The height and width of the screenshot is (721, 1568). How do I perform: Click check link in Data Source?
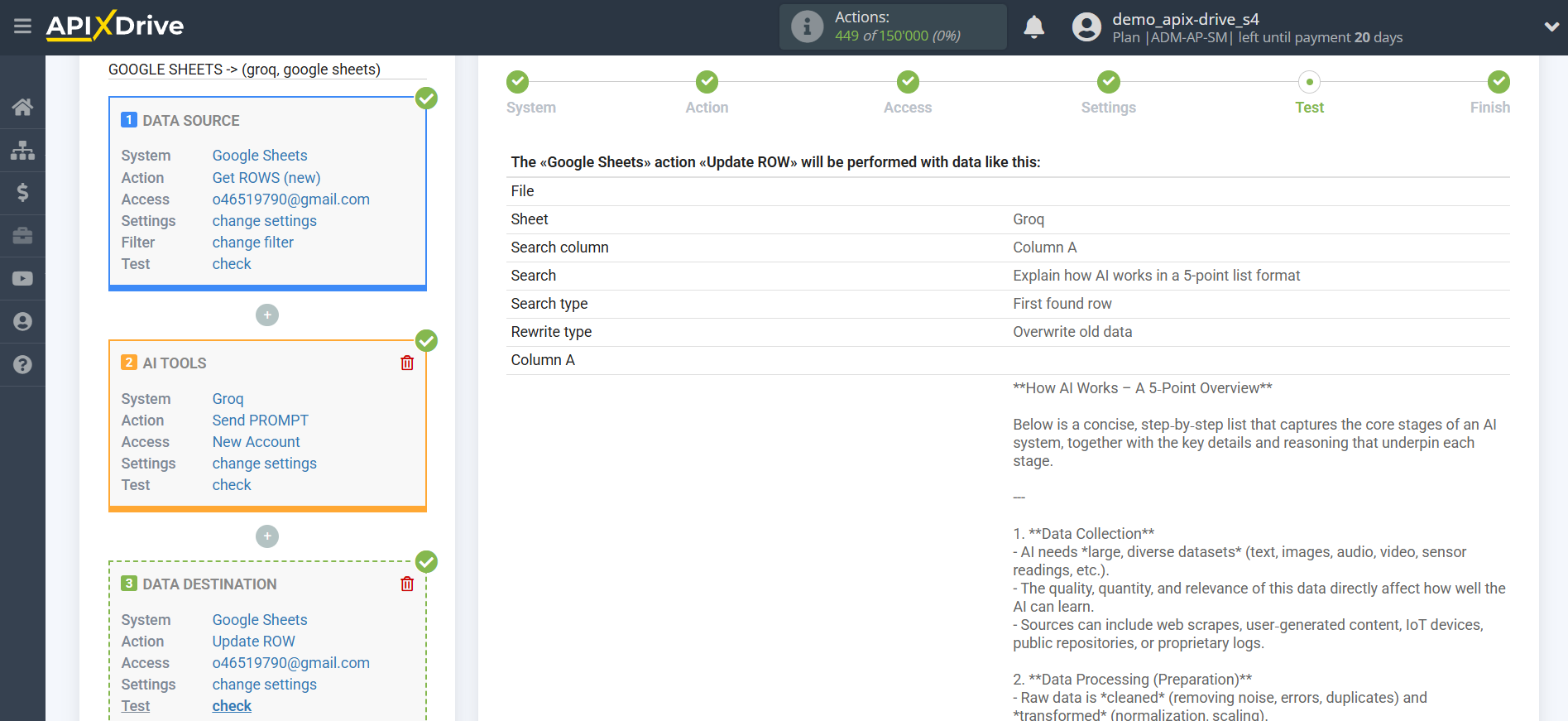tap(232, 264)
